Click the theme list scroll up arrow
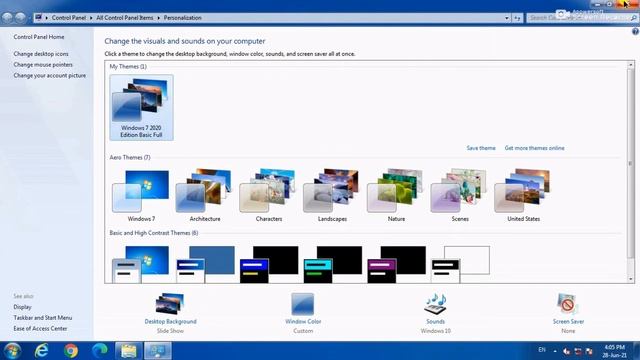The image size is (640, 360). coord(631,65)
